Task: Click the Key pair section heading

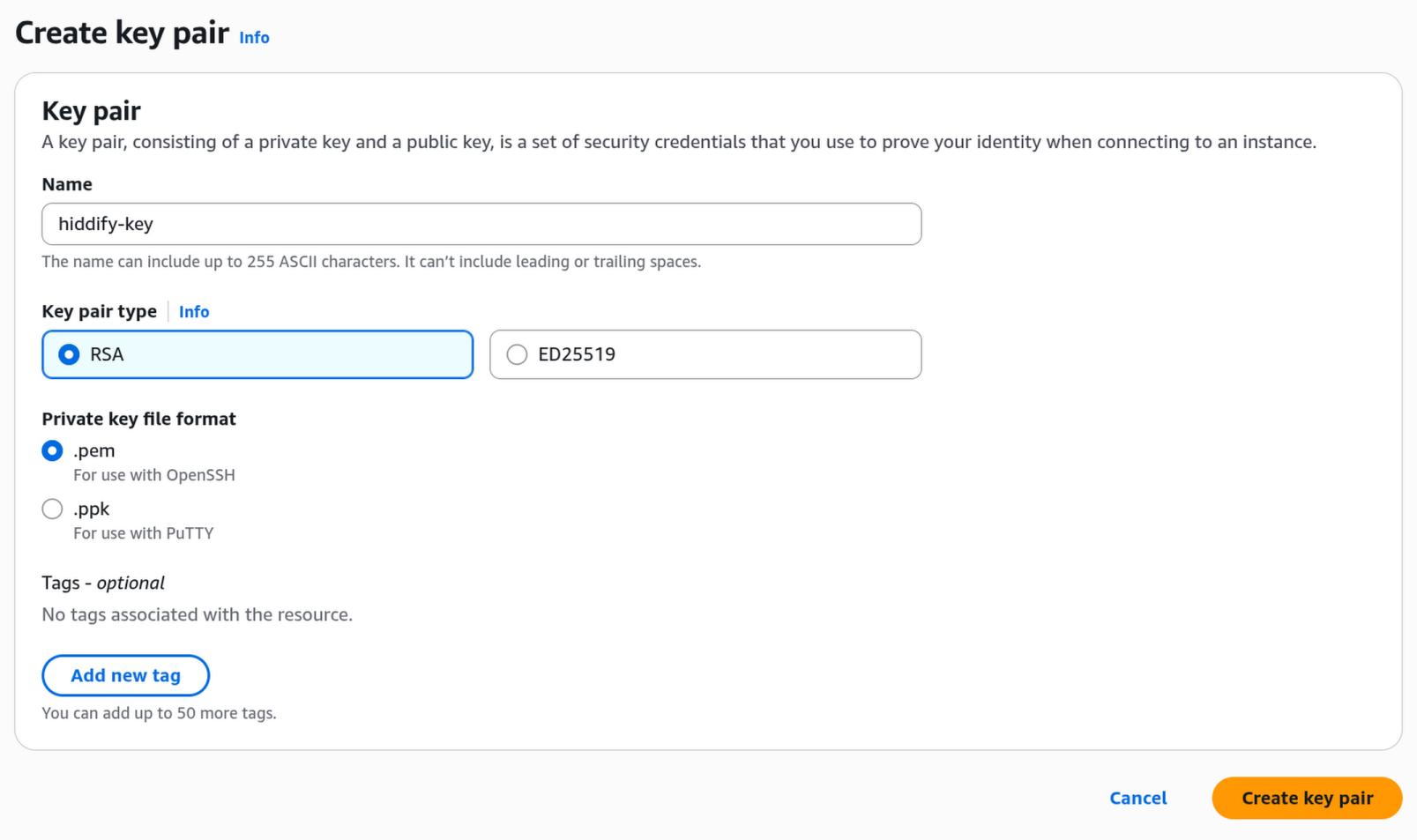Action: 90,110
